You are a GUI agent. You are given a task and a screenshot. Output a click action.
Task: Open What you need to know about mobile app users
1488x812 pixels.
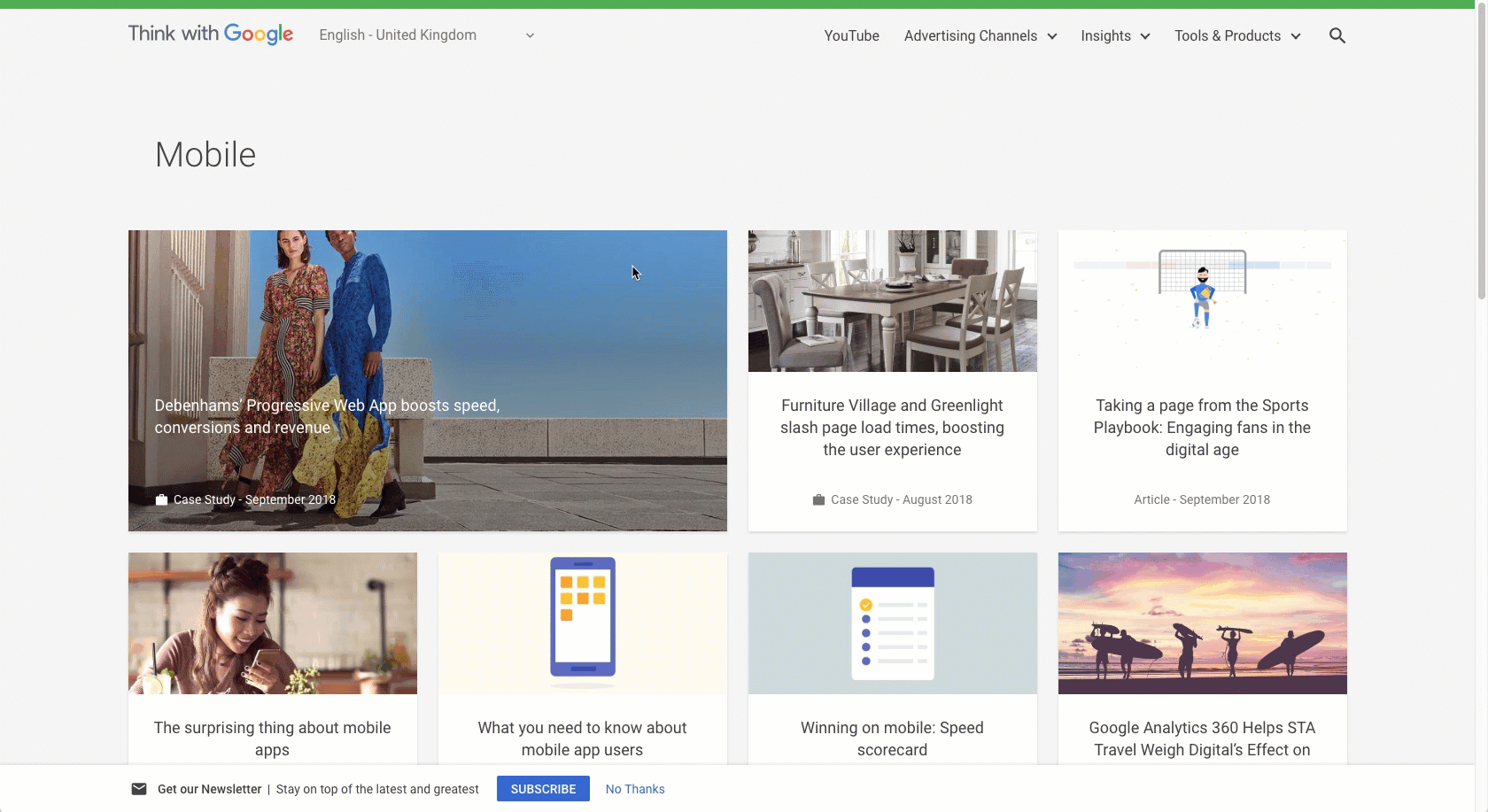(x=582, y=739)
